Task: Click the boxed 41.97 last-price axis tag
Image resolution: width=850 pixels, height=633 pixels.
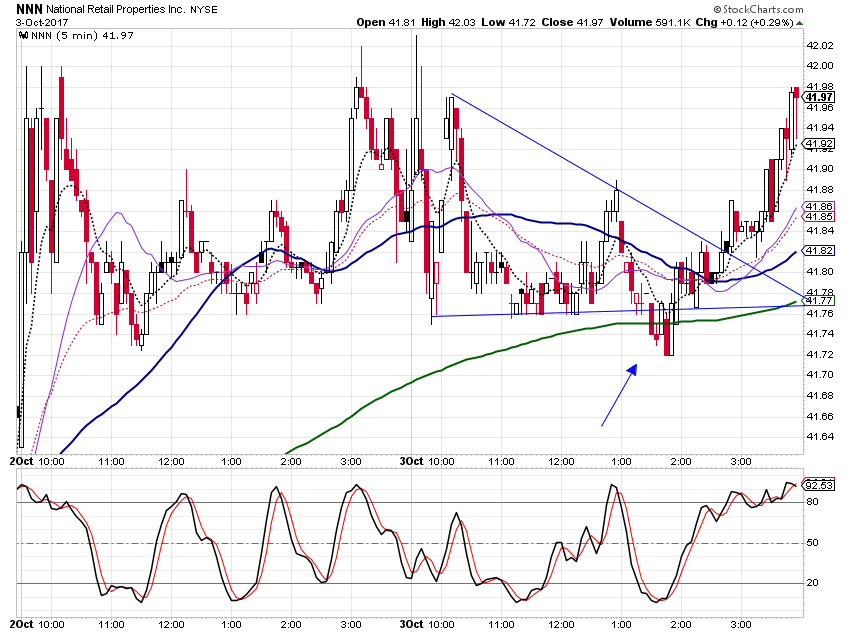Action: (x=819, y=97)
